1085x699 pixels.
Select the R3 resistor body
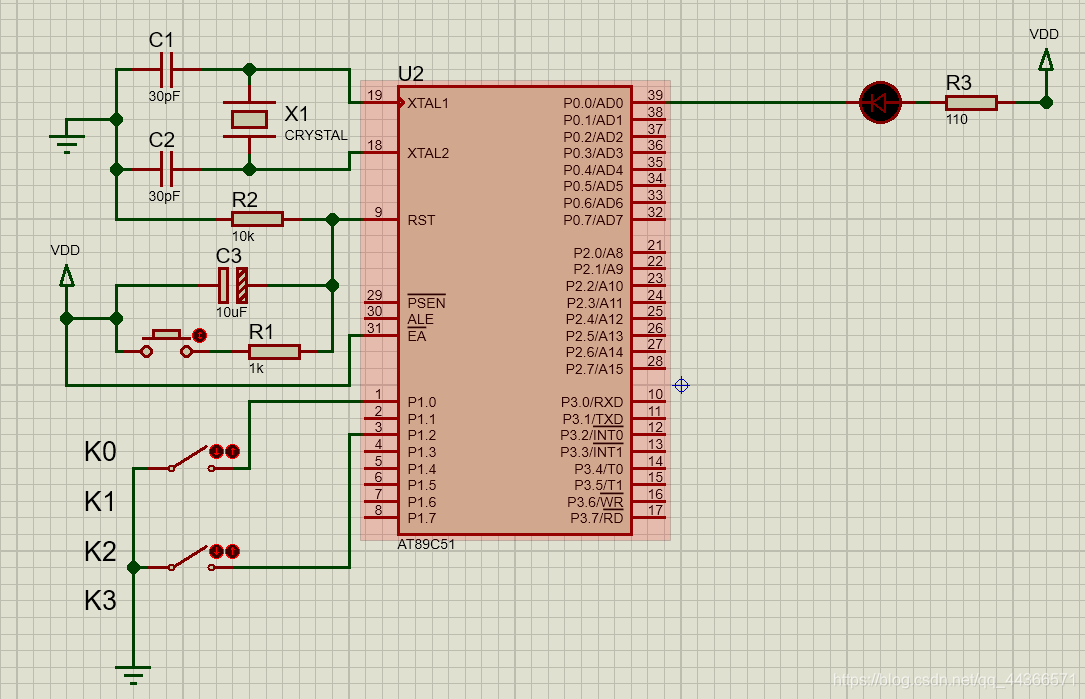point(972,103)
